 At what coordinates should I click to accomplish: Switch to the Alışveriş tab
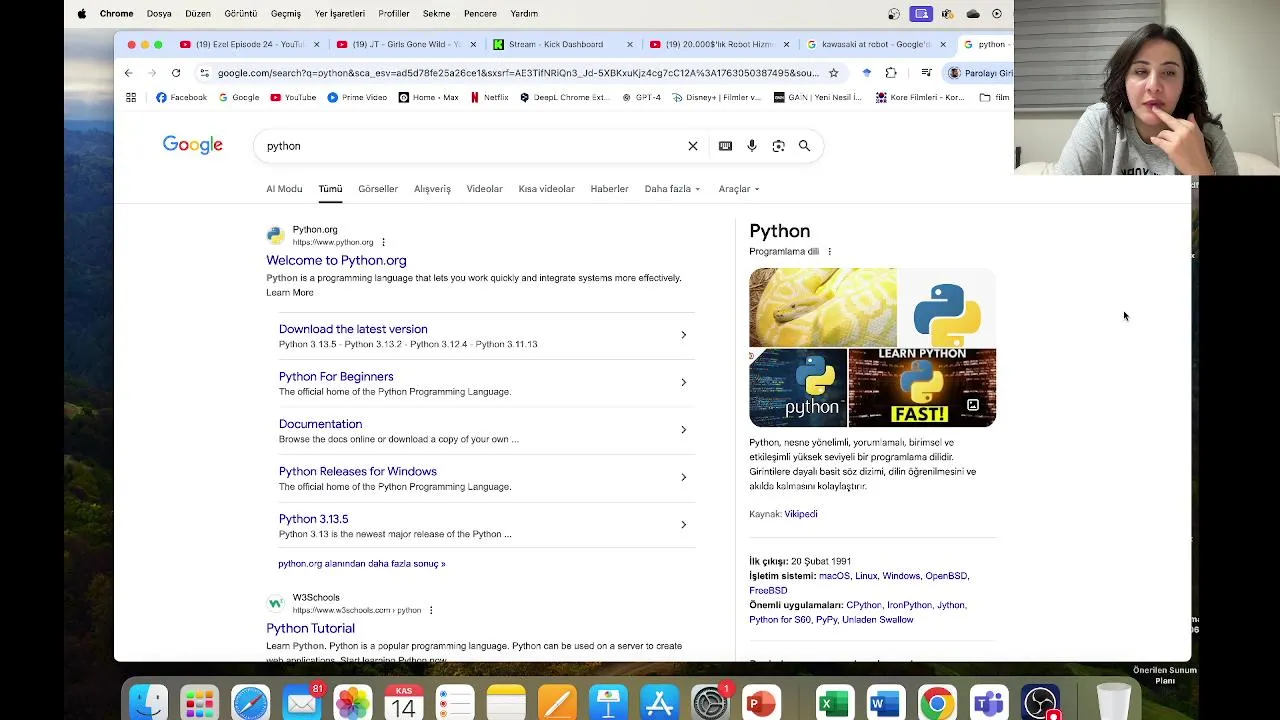coord(432,189)
